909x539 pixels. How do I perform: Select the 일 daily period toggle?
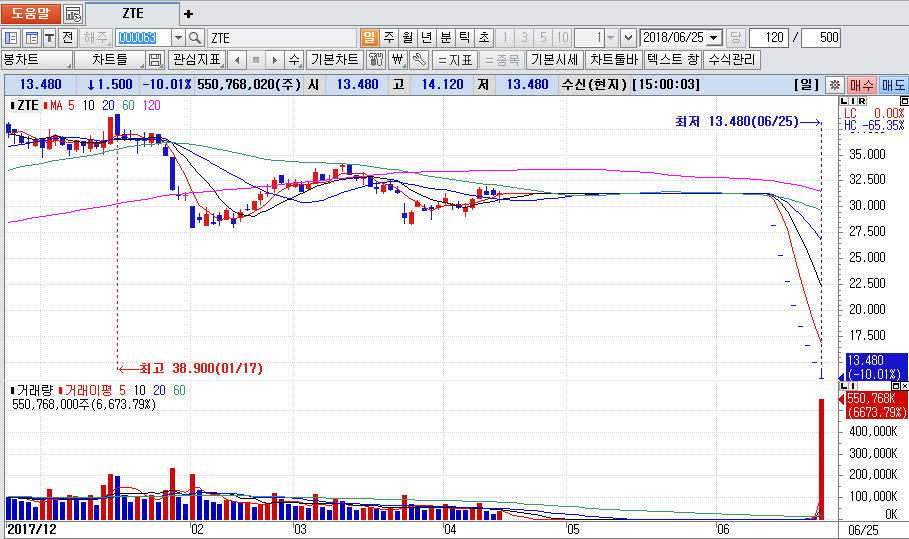369,38
